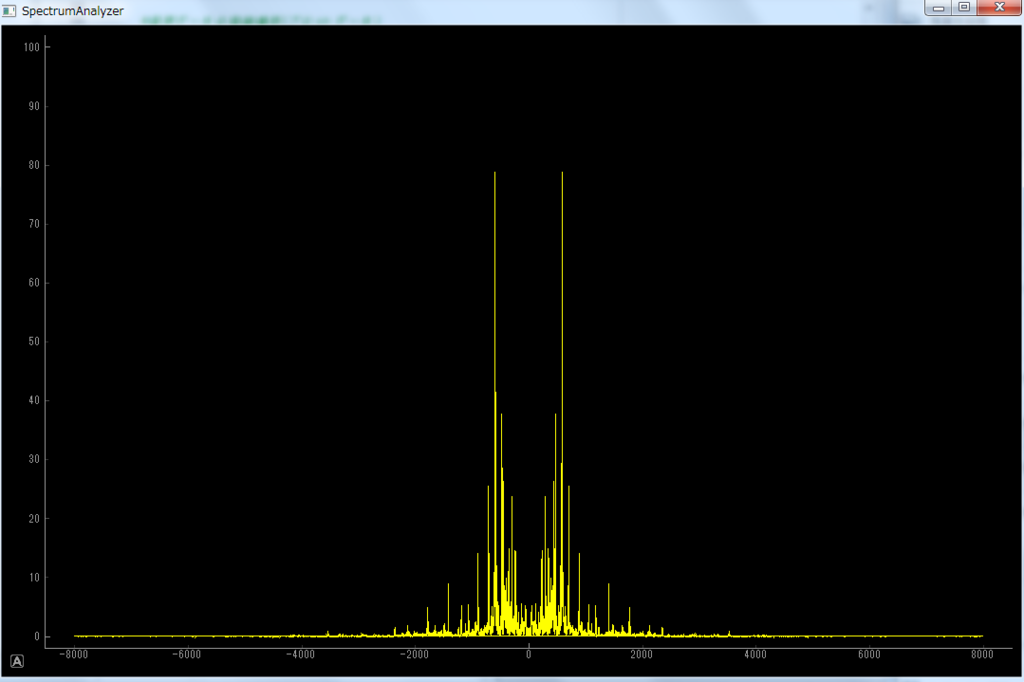Viewport: 1024px width, 682px height.
Task: Click the y-axis label 60
Action: coord(34,282)
